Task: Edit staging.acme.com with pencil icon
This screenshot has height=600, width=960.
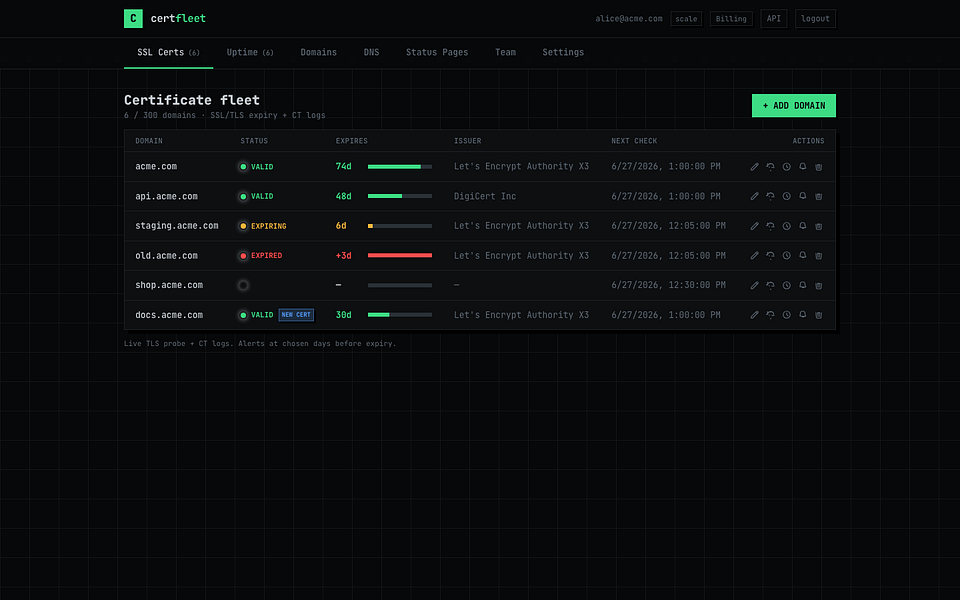Action: pyautogui.click(x=754, y=226)
